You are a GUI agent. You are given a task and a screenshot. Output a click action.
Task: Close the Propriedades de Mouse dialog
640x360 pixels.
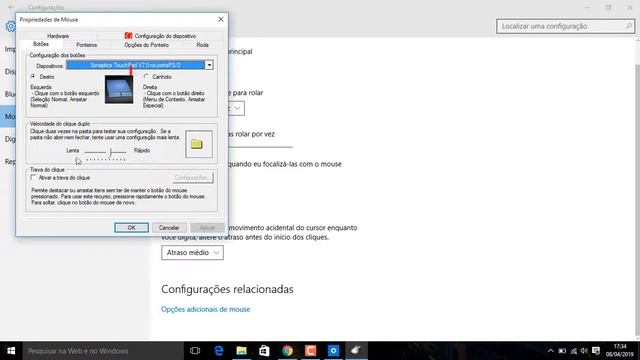pos(221,19)
